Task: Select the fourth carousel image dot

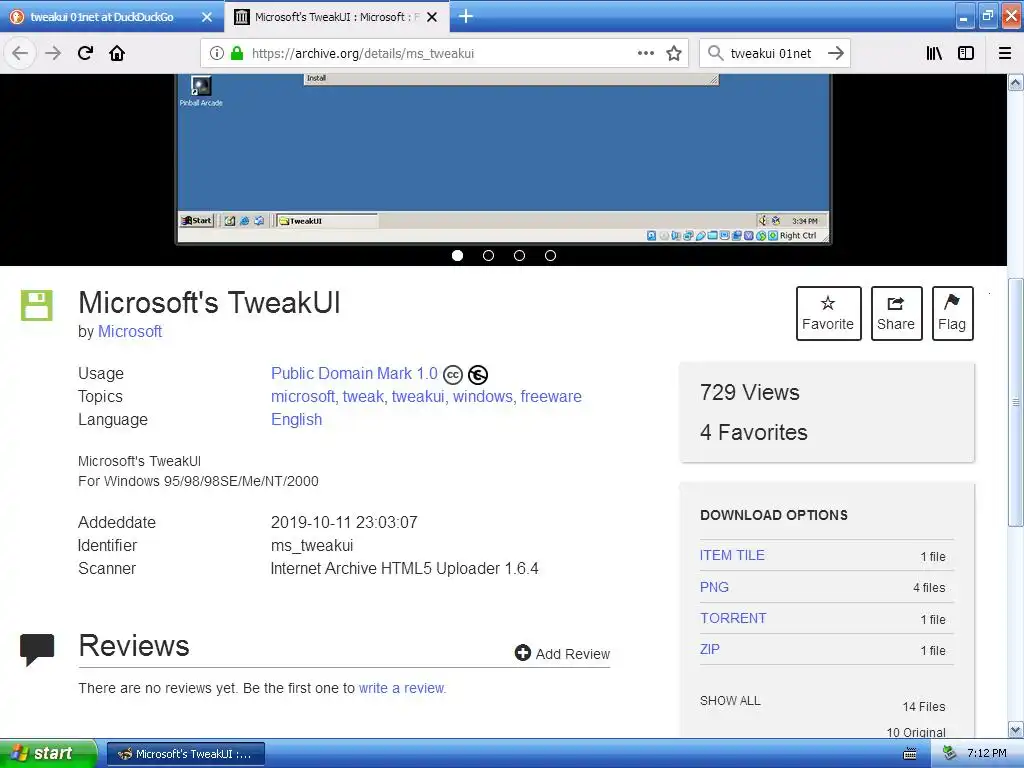Action: coord(551,255)
